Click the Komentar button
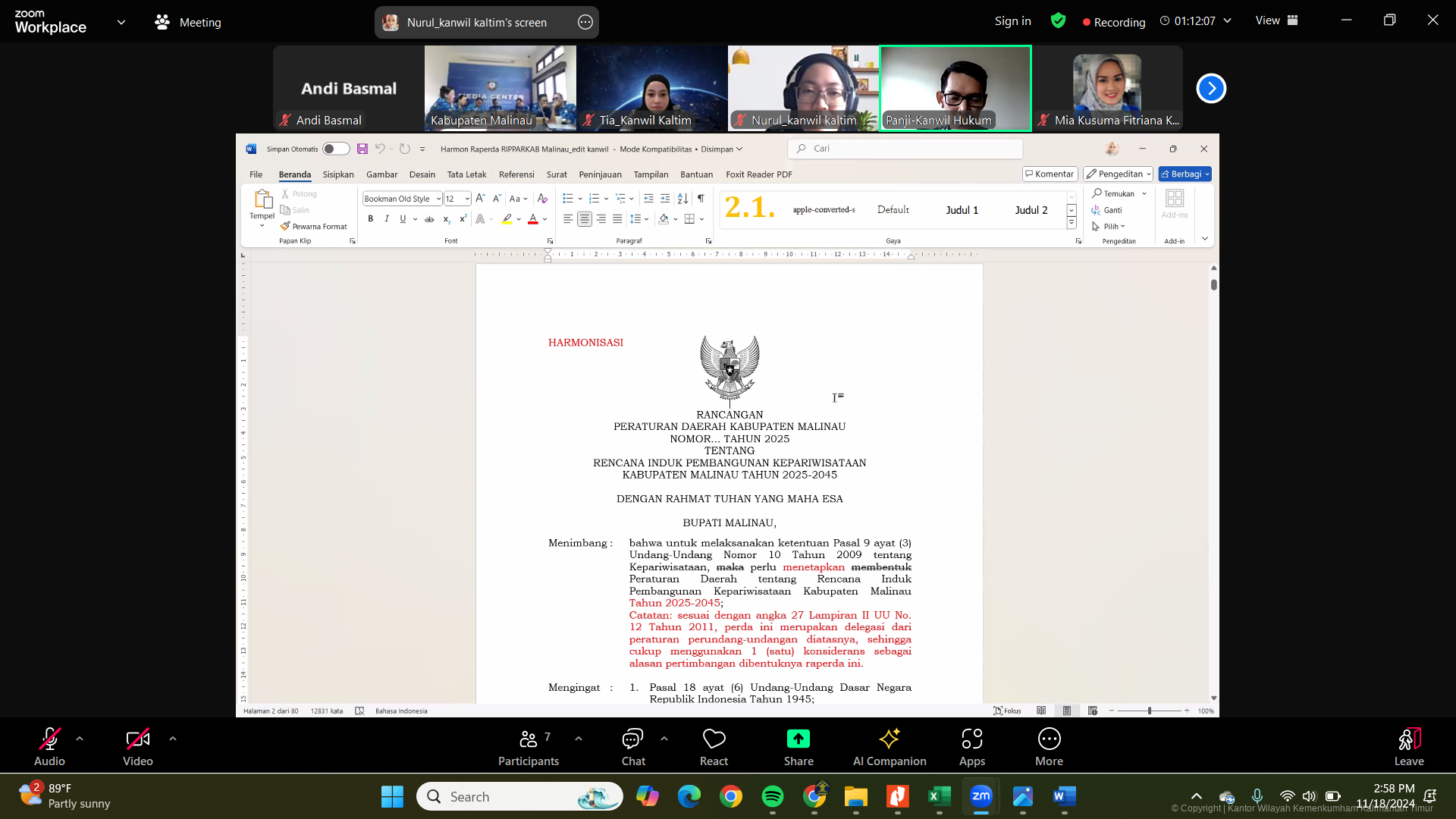The width and height of the screenshot is (1456, 819). pos(1050,174)
